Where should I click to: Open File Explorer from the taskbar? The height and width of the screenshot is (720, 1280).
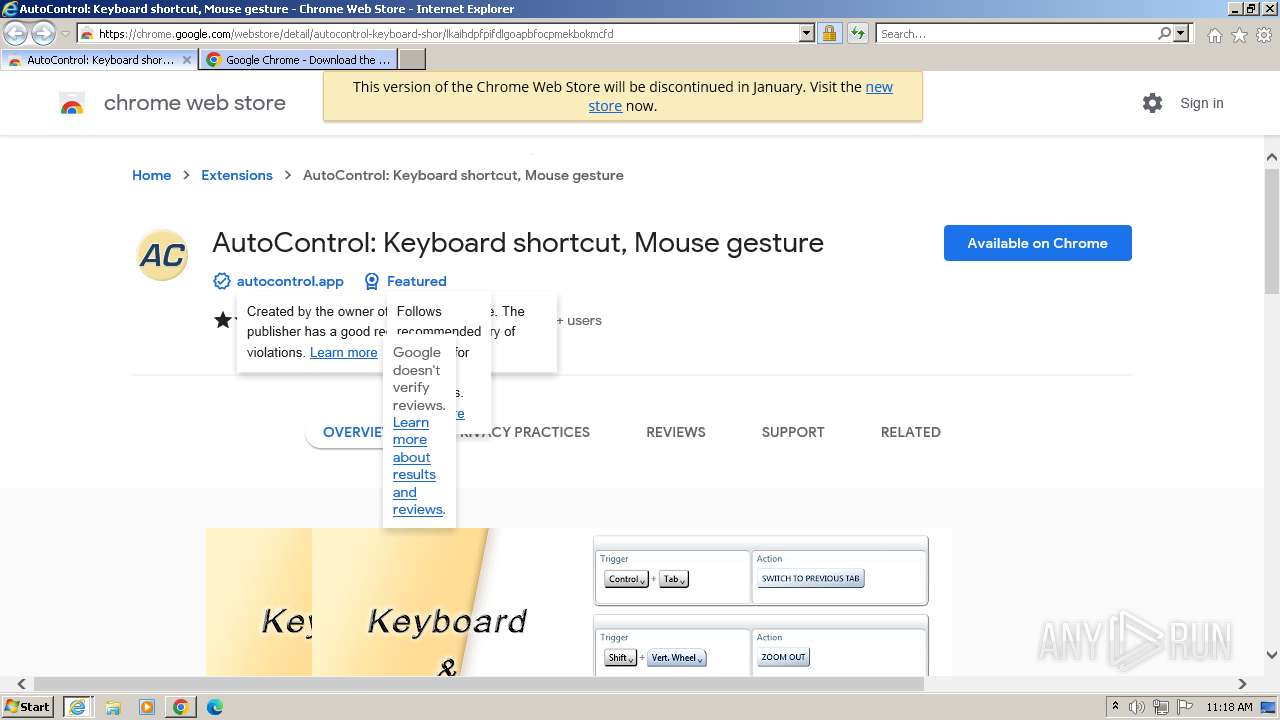pos(113,707)
